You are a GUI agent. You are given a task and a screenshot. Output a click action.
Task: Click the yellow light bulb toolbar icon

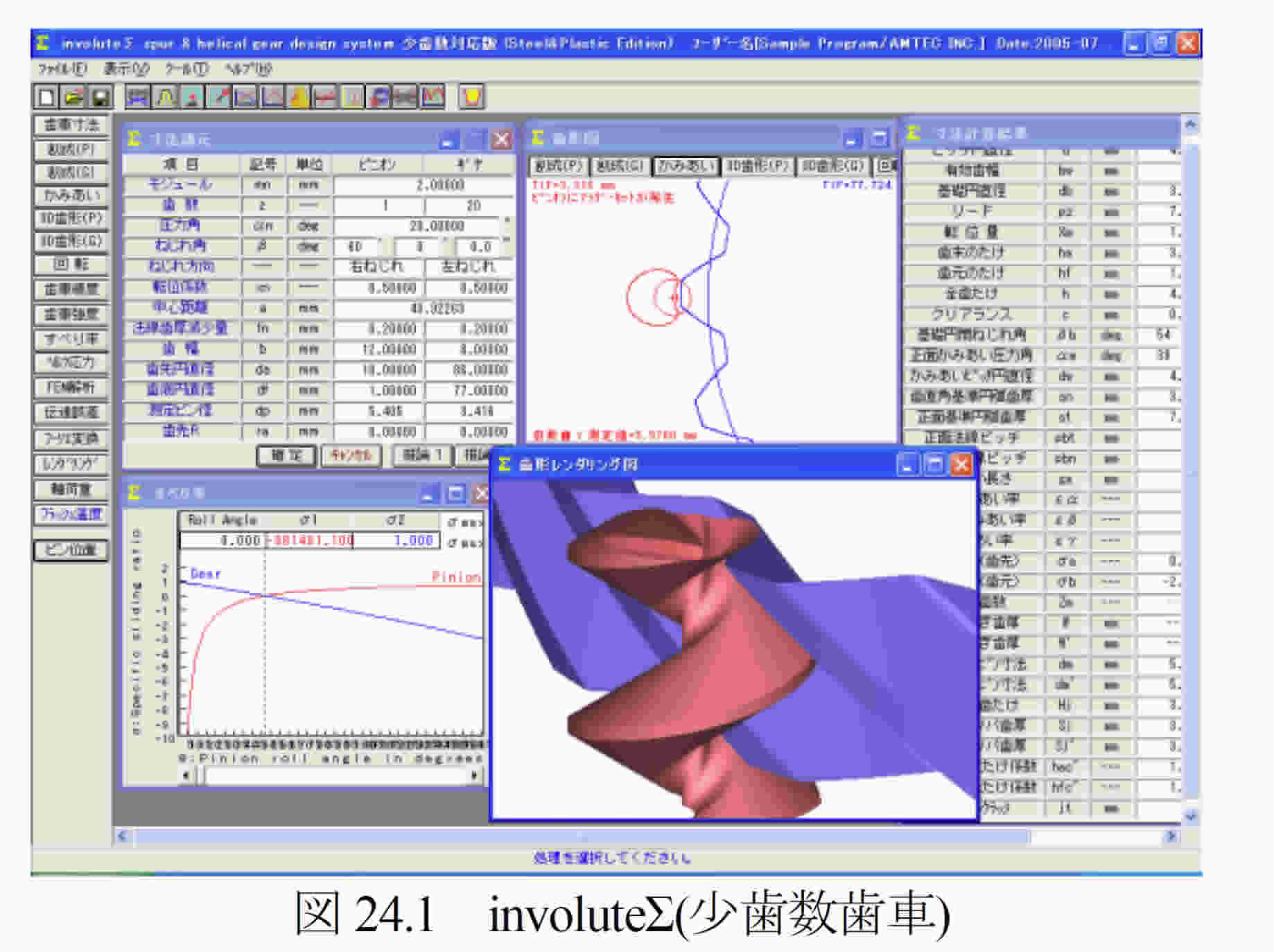coord(471,96)
